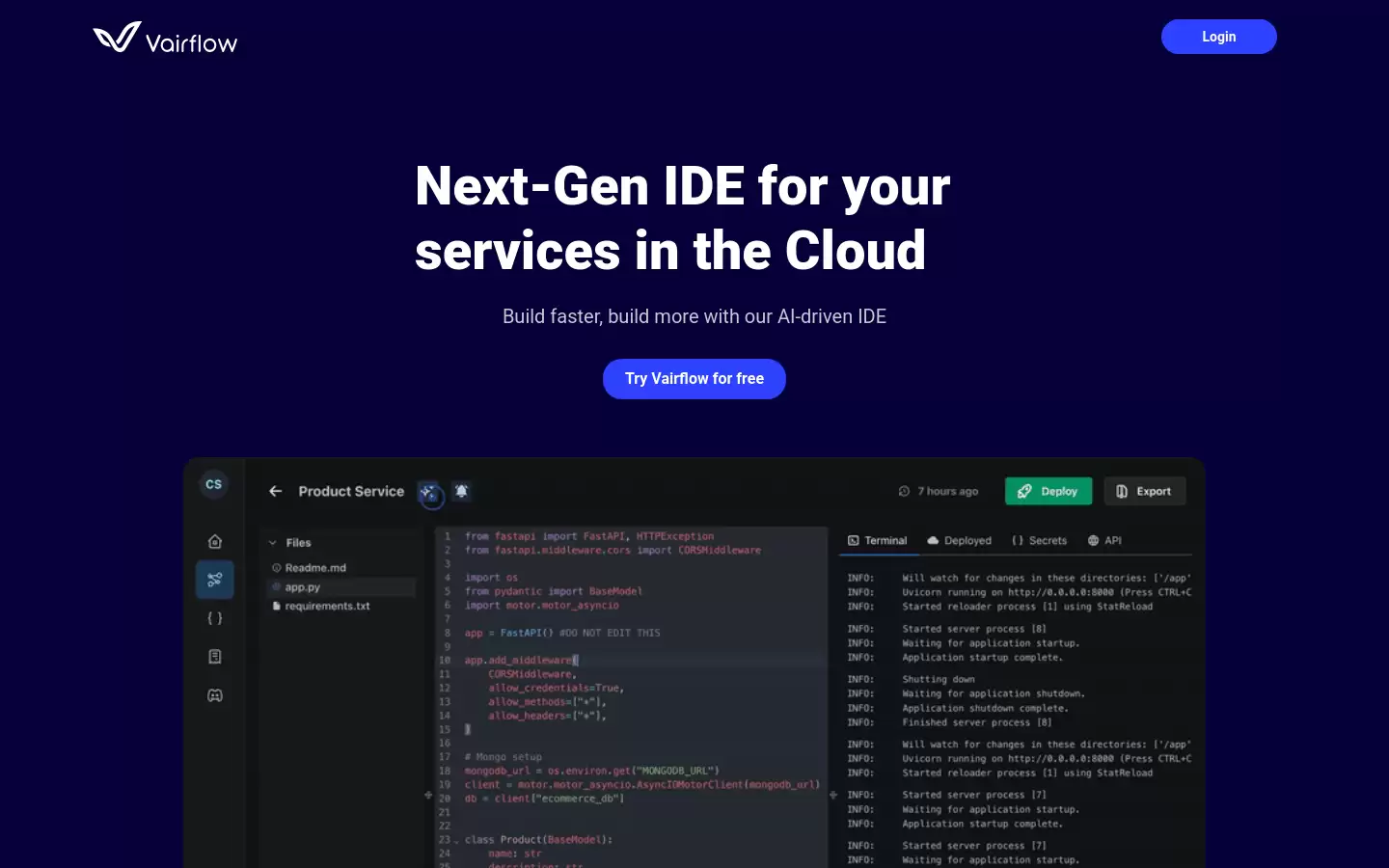This screenshot has height=868, width=1389.
Task: Click the Login button
Action: (1219, 37)
